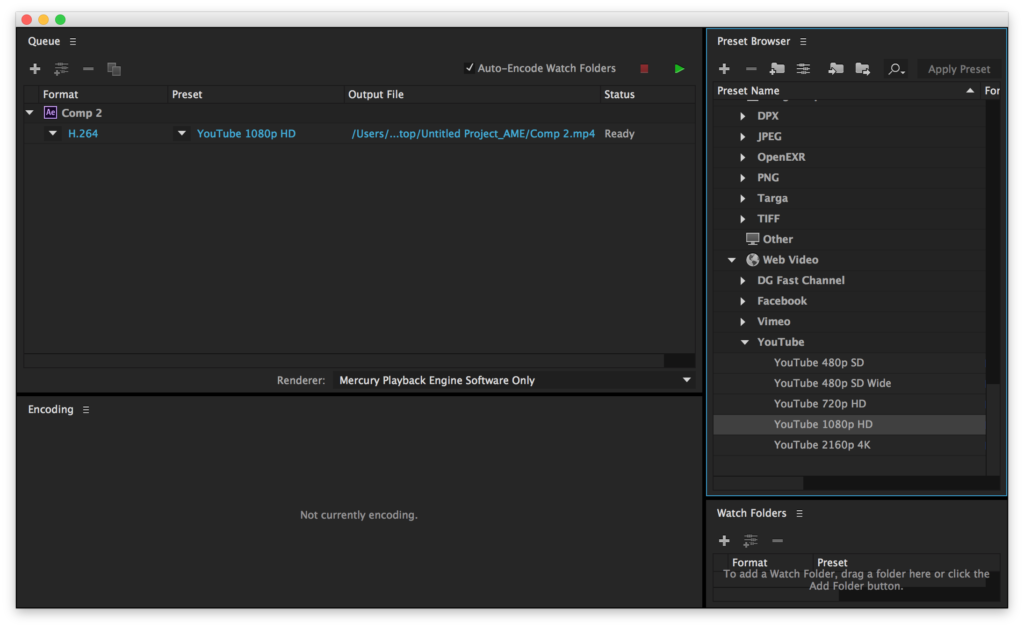Screen dimensions: 1024x628
Task: Create a new preset in Preset Browser
Action: tap(724, 69)
